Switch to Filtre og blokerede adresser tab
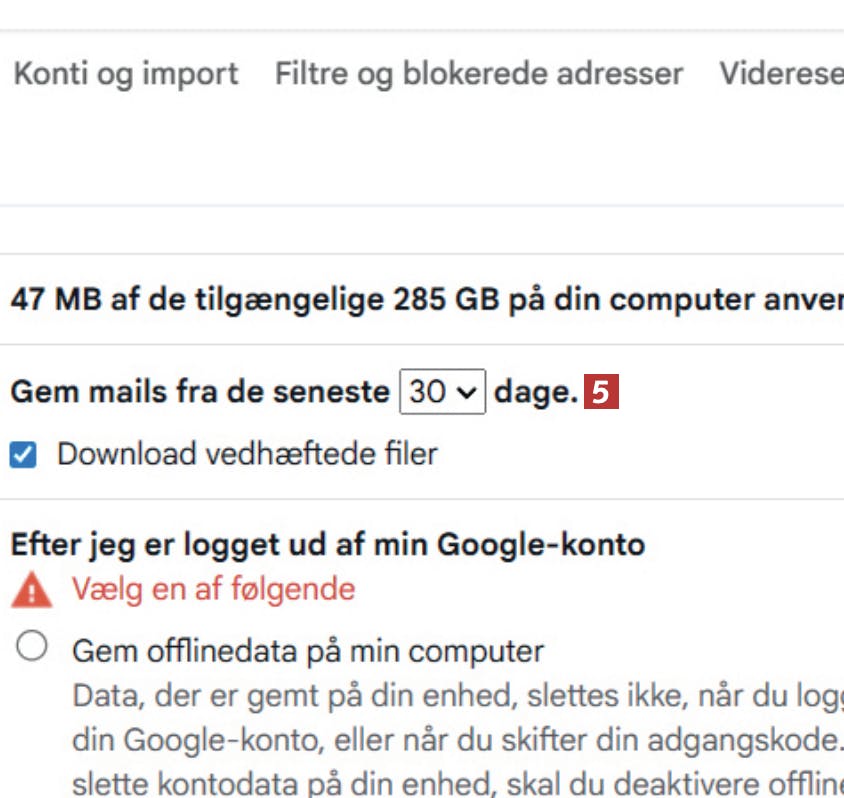 click(479, 73)
